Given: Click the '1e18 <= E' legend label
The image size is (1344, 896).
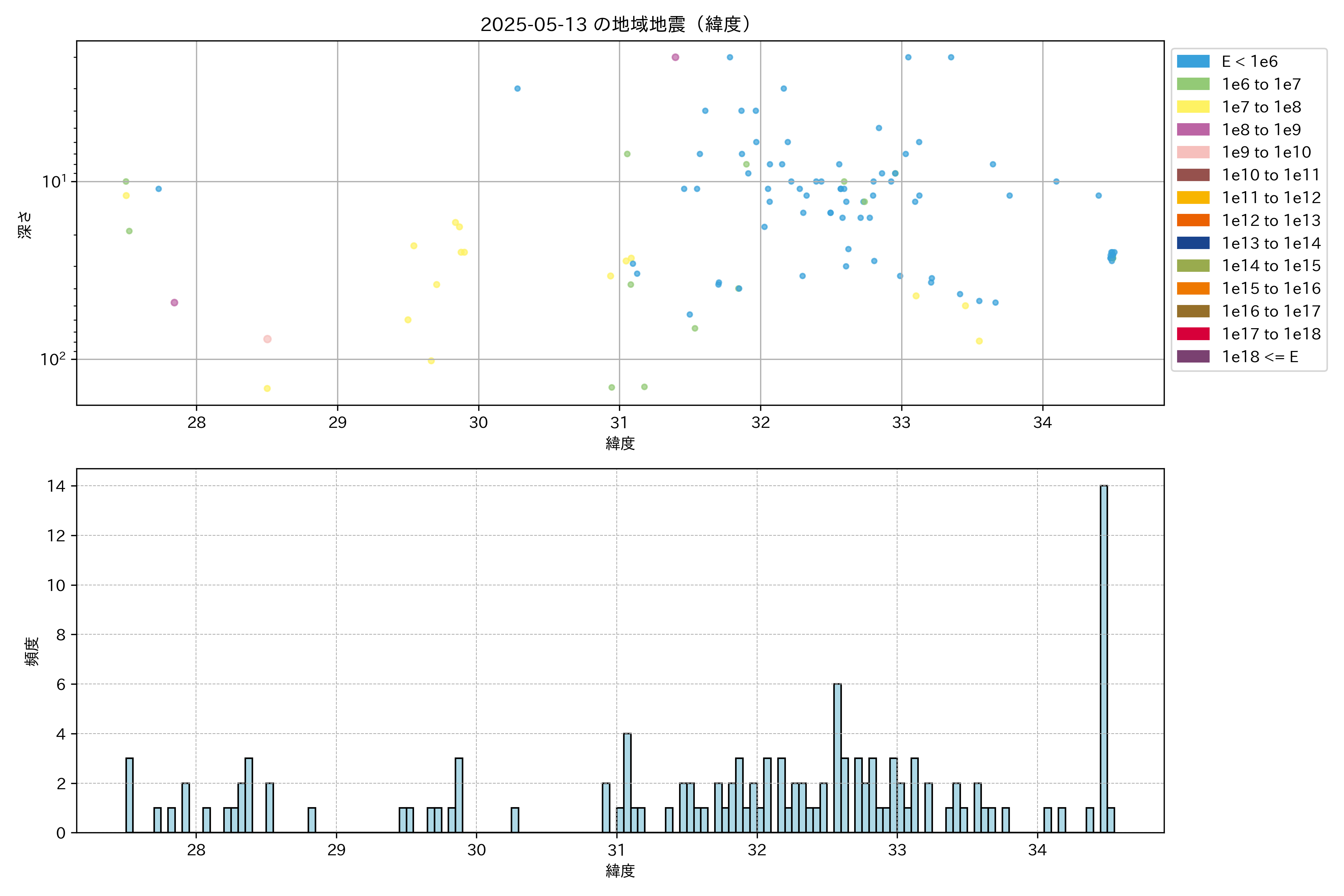Looking at the screenshot, I should tap(1259, 357).
